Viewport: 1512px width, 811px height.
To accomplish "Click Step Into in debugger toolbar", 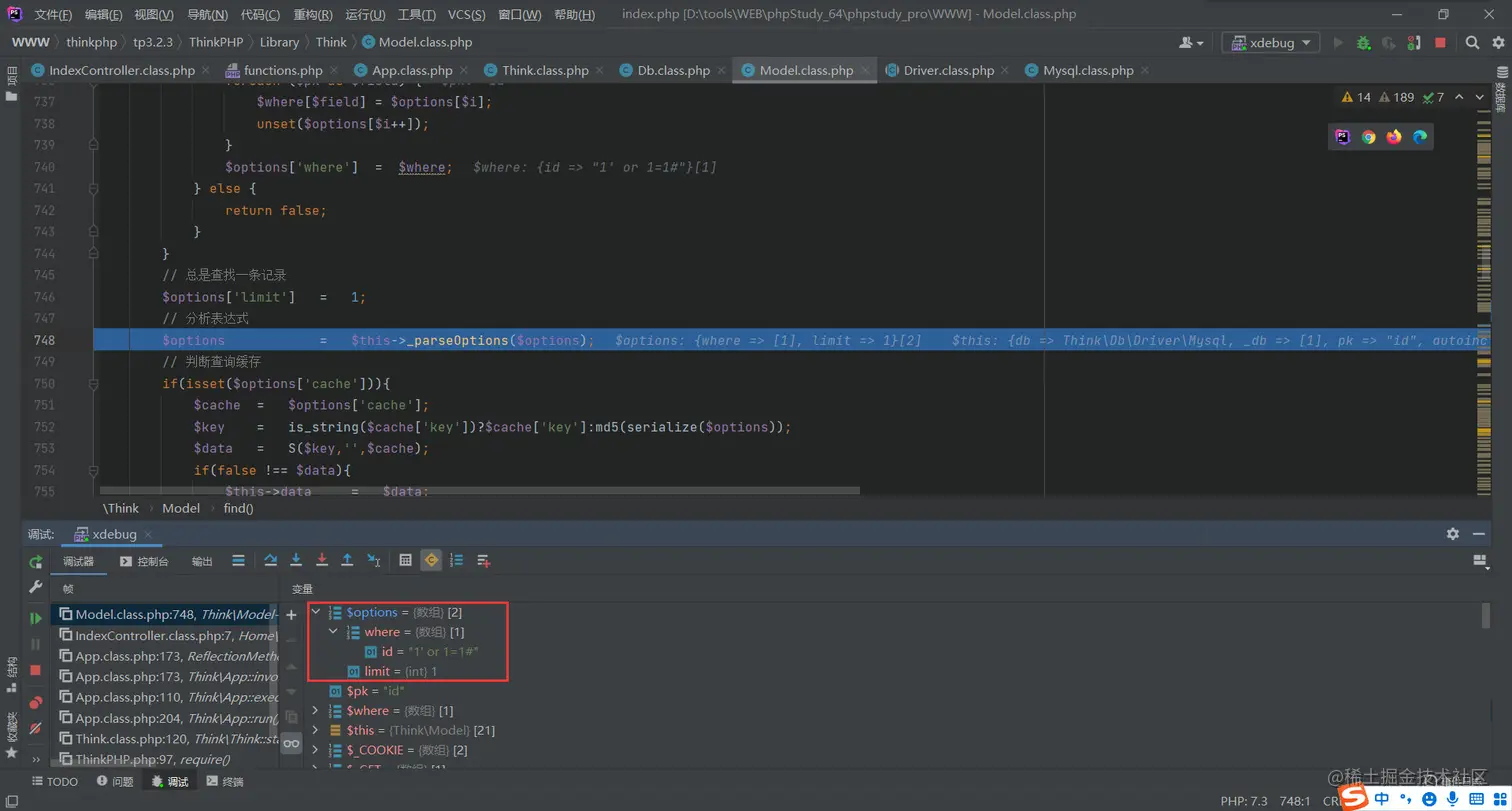I will [296, 561].
